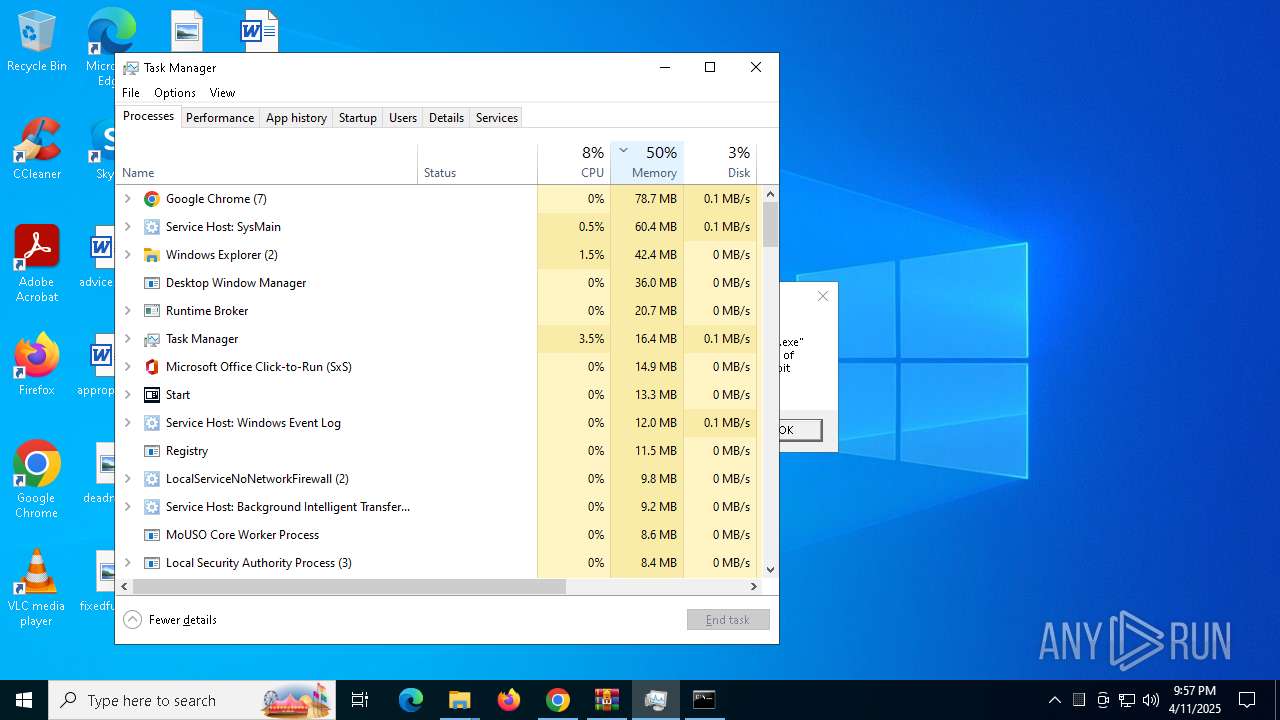Open Recycle Bin on the desktop

(37, 42)
